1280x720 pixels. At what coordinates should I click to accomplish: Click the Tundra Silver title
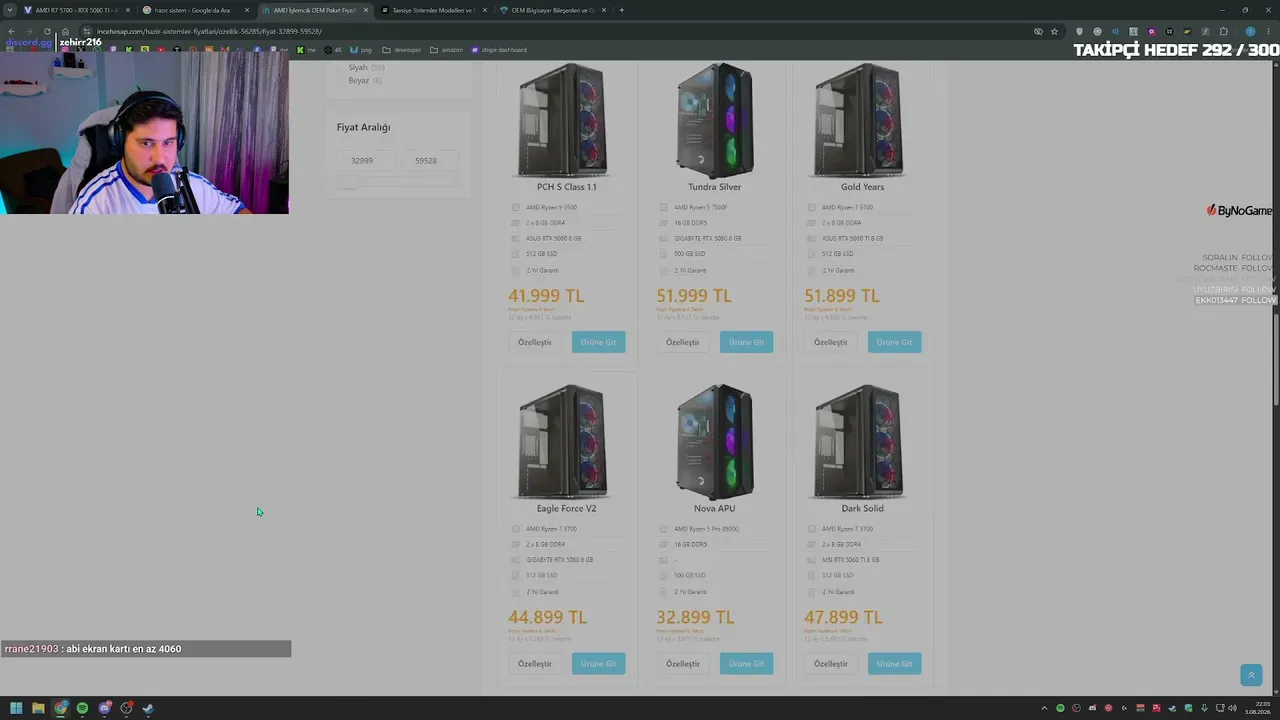714,187
